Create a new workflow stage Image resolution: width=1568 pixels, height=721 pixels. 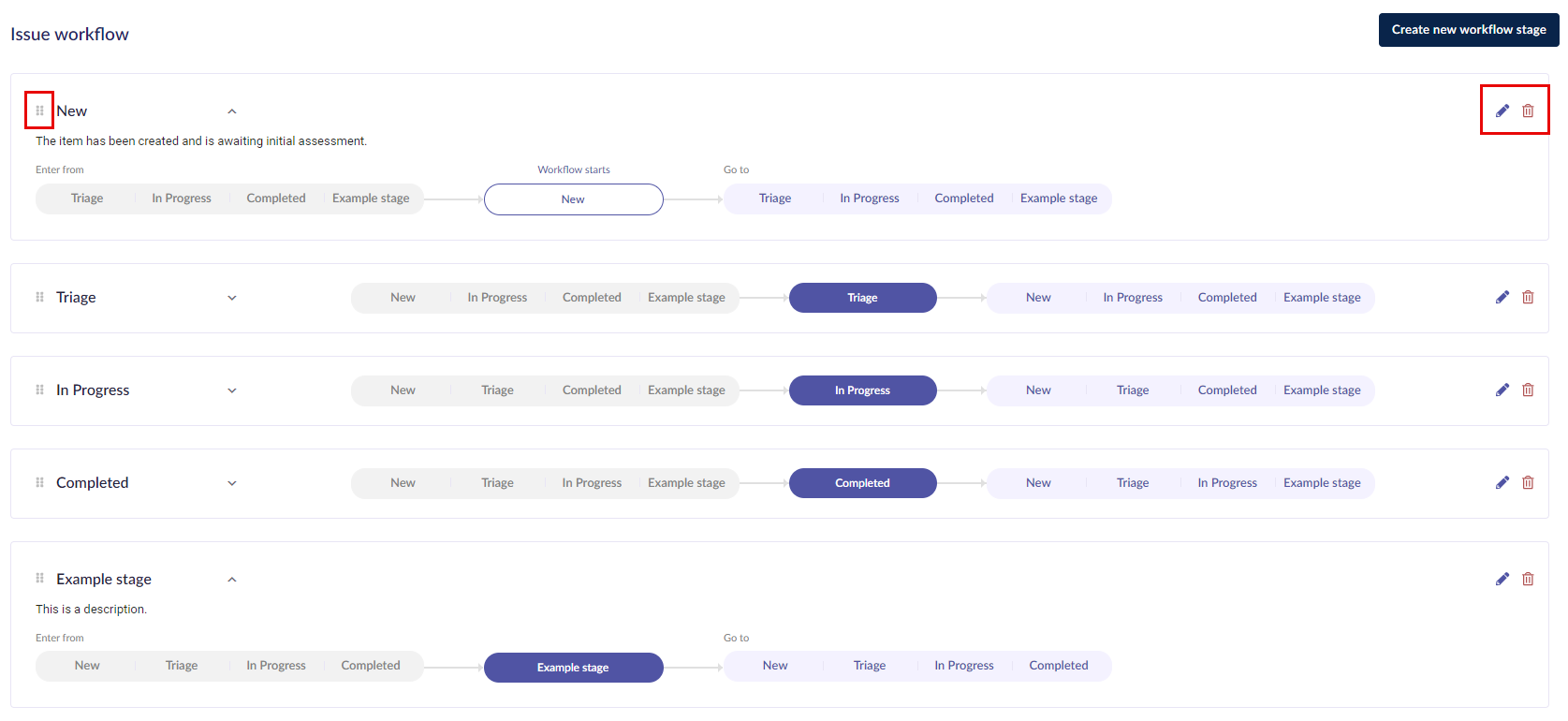coord(1469,30)
